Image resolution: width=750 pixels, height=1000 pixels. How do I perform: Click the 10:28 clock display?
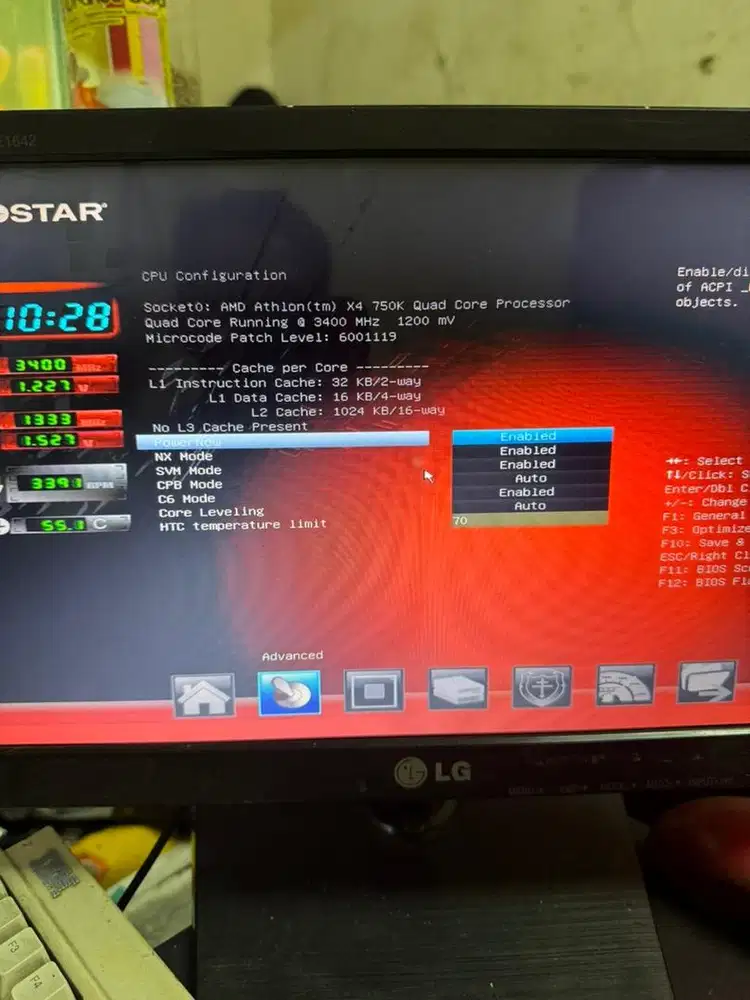pyautogui.click(x=58, y=318)
